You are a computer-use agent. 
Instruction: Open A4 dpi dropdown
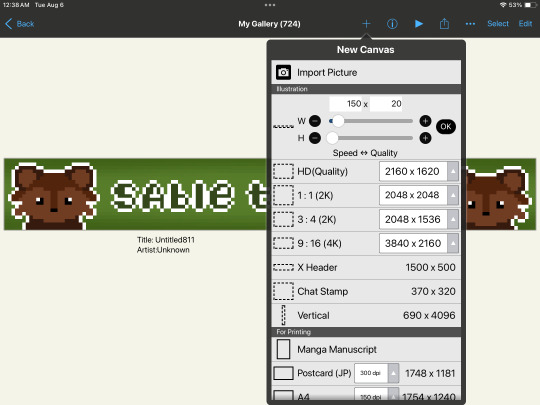[x=376, y=395]
